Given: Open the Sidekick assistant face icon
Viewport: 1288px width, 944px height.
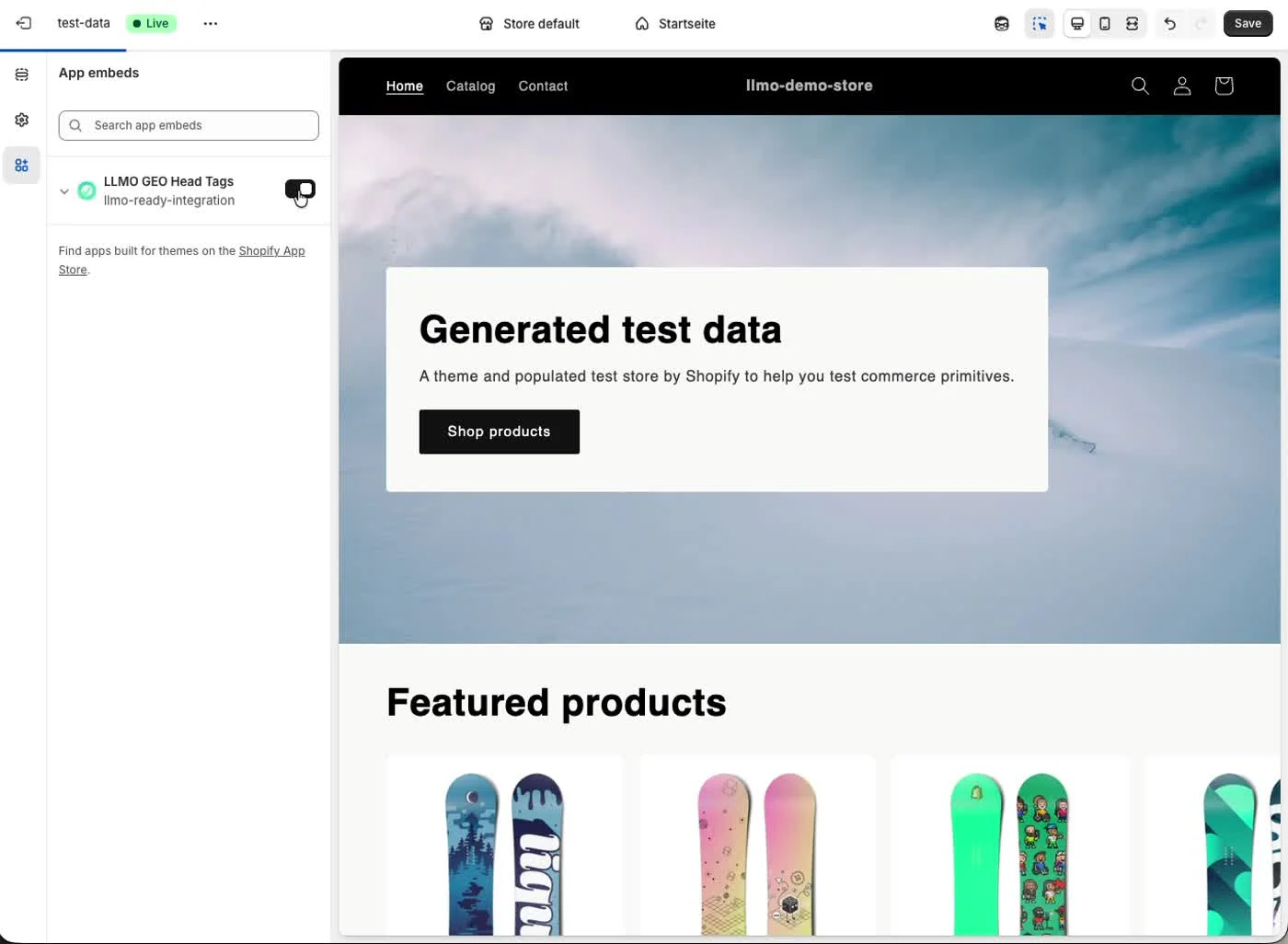Looking at the screenshot, I should coord(1002,24).
